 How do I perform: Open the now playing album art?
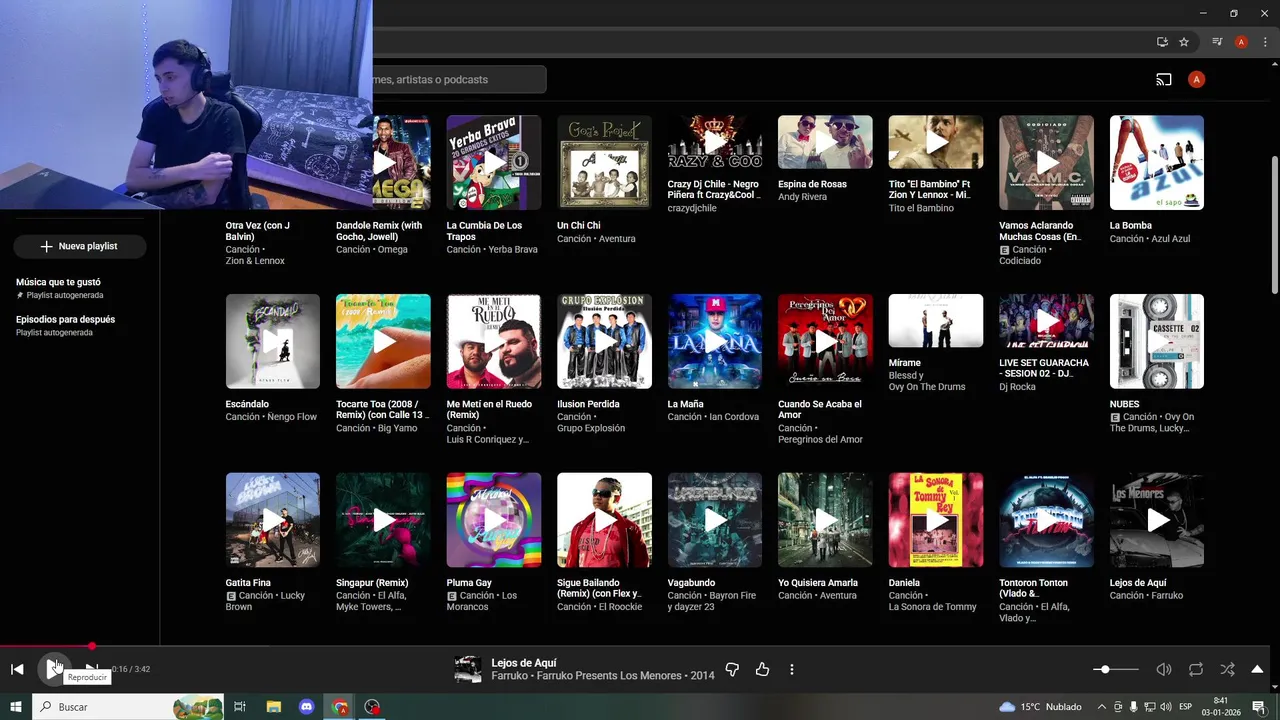point(467,669)
